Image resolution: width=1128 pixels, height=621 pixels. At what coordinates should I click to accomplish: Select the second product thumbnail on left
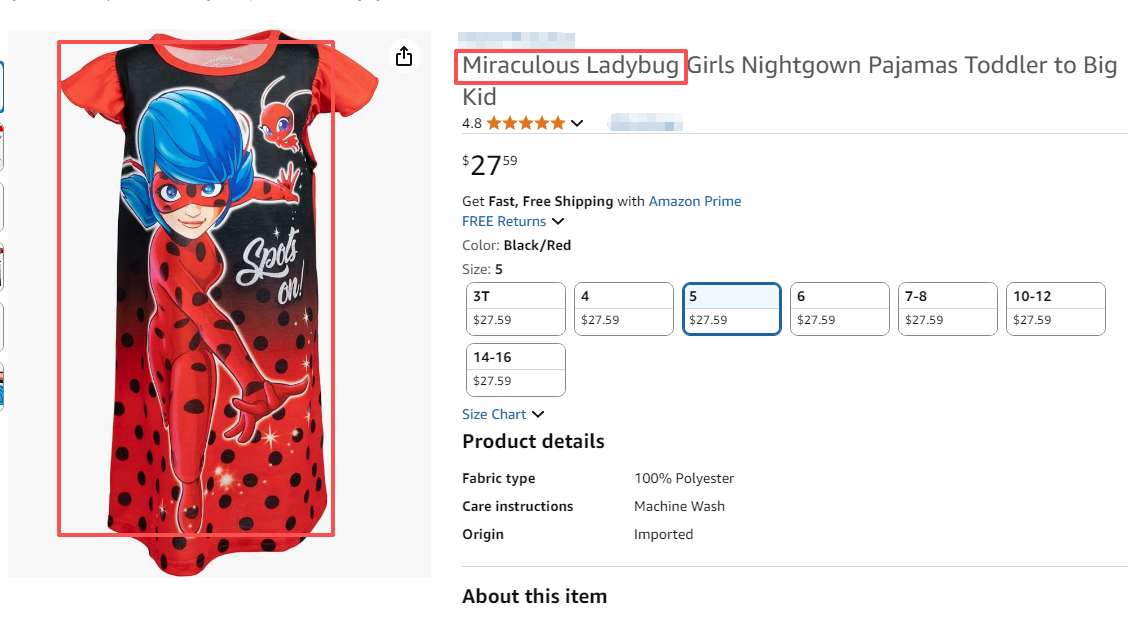[2, 148]
